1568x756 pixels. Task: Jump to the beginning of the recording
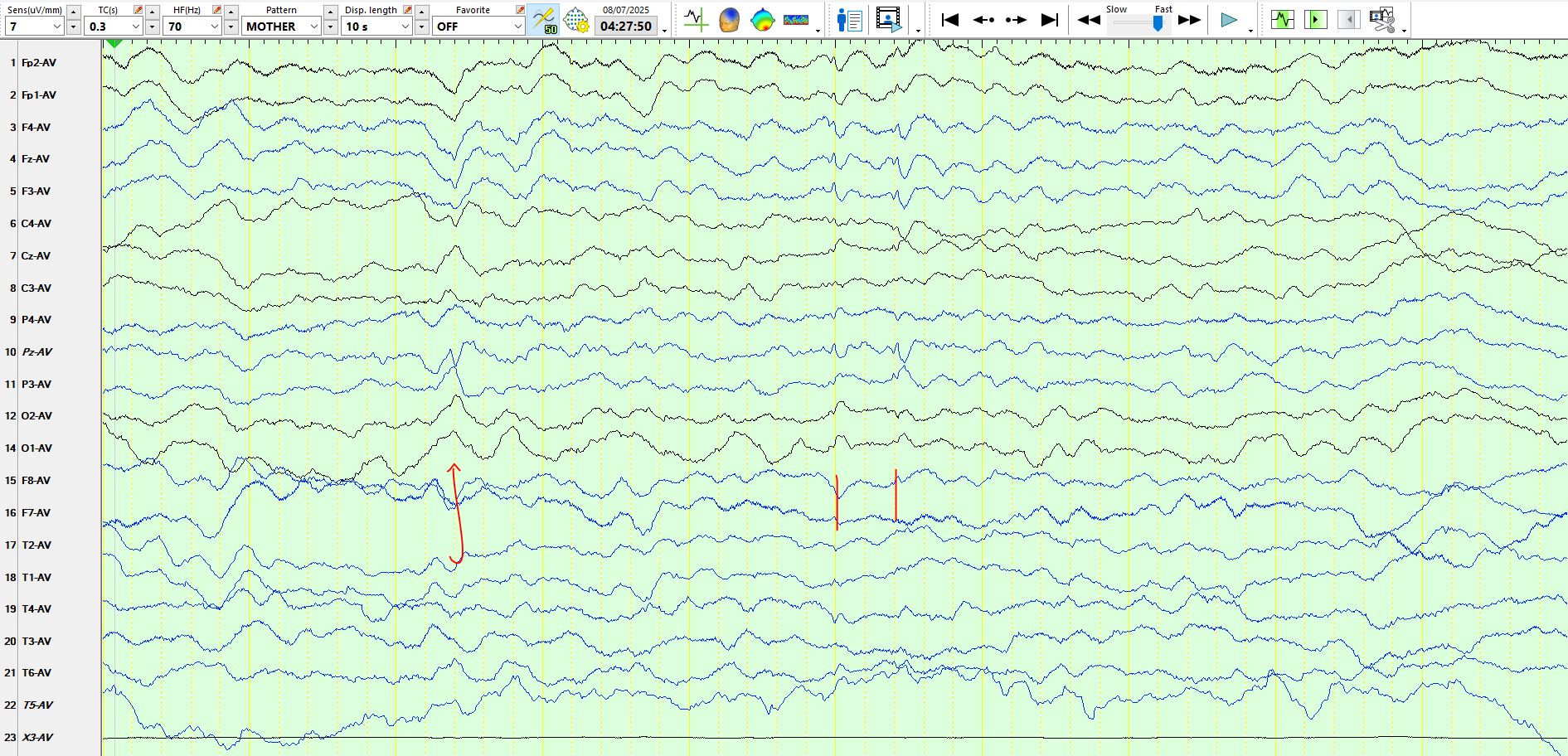[950, 20]
